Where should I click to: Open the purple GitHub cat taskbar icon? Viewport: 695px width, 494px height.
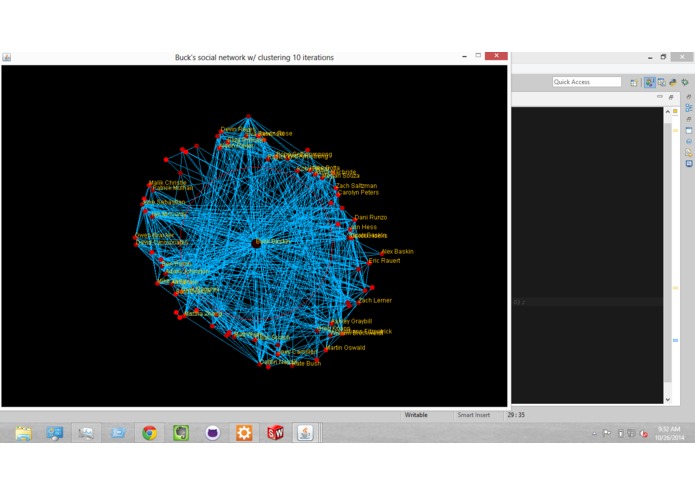213,433
